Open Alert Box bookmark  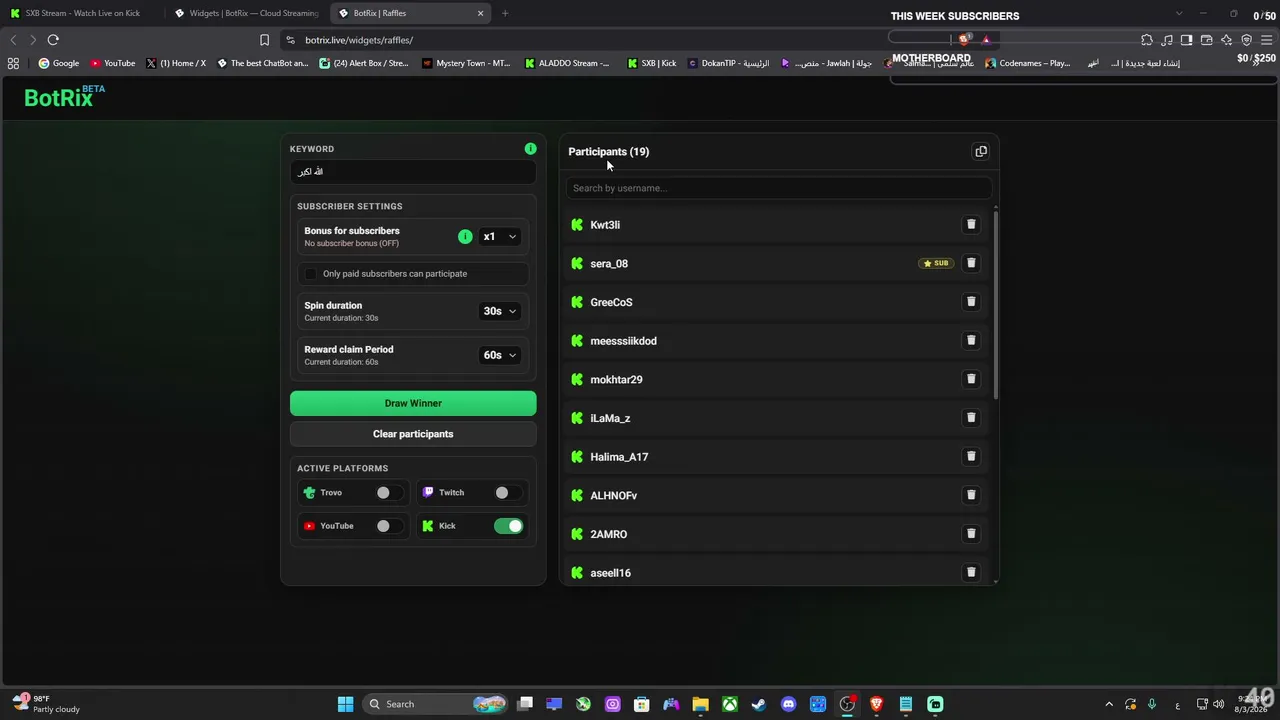364,63
